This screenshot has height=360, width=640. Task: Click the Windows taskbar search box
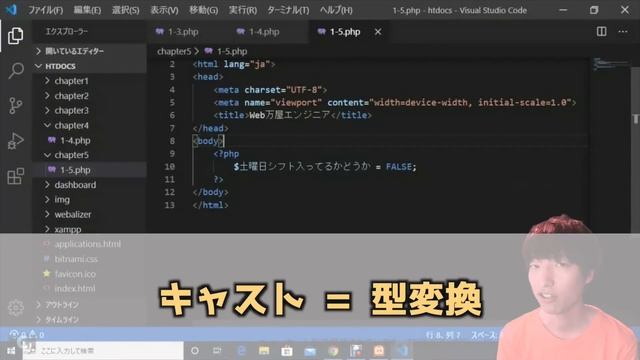[103, 351]
